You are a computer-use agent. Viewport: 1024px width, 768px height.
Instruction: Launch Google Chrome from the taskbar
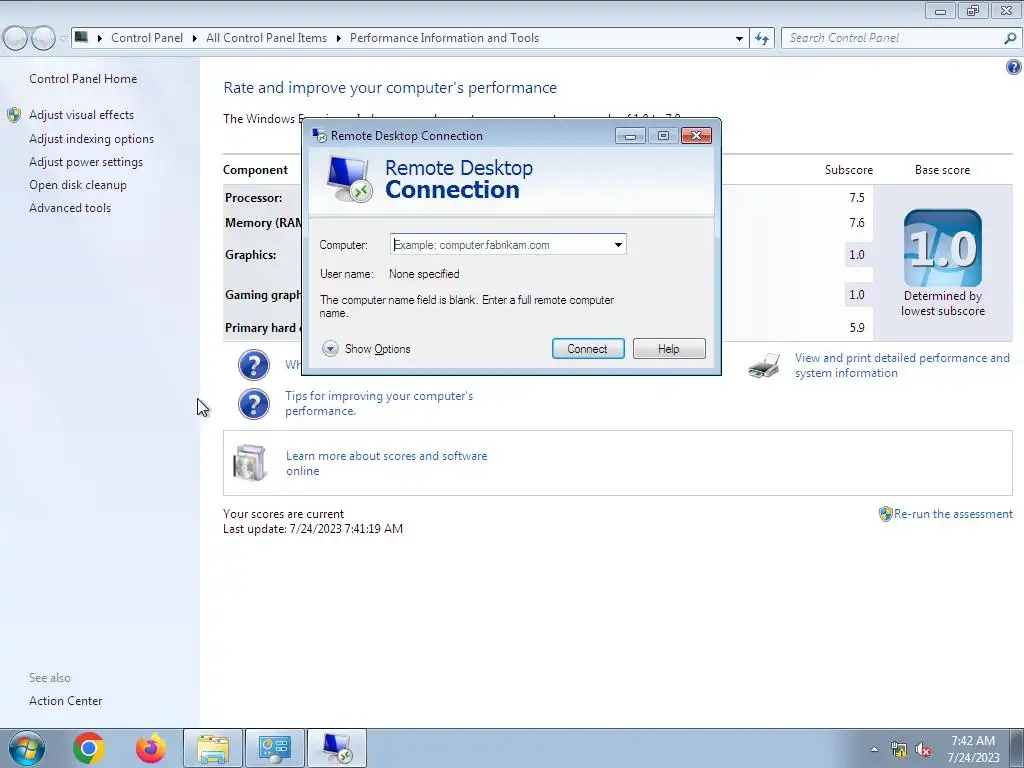point(89,748)
